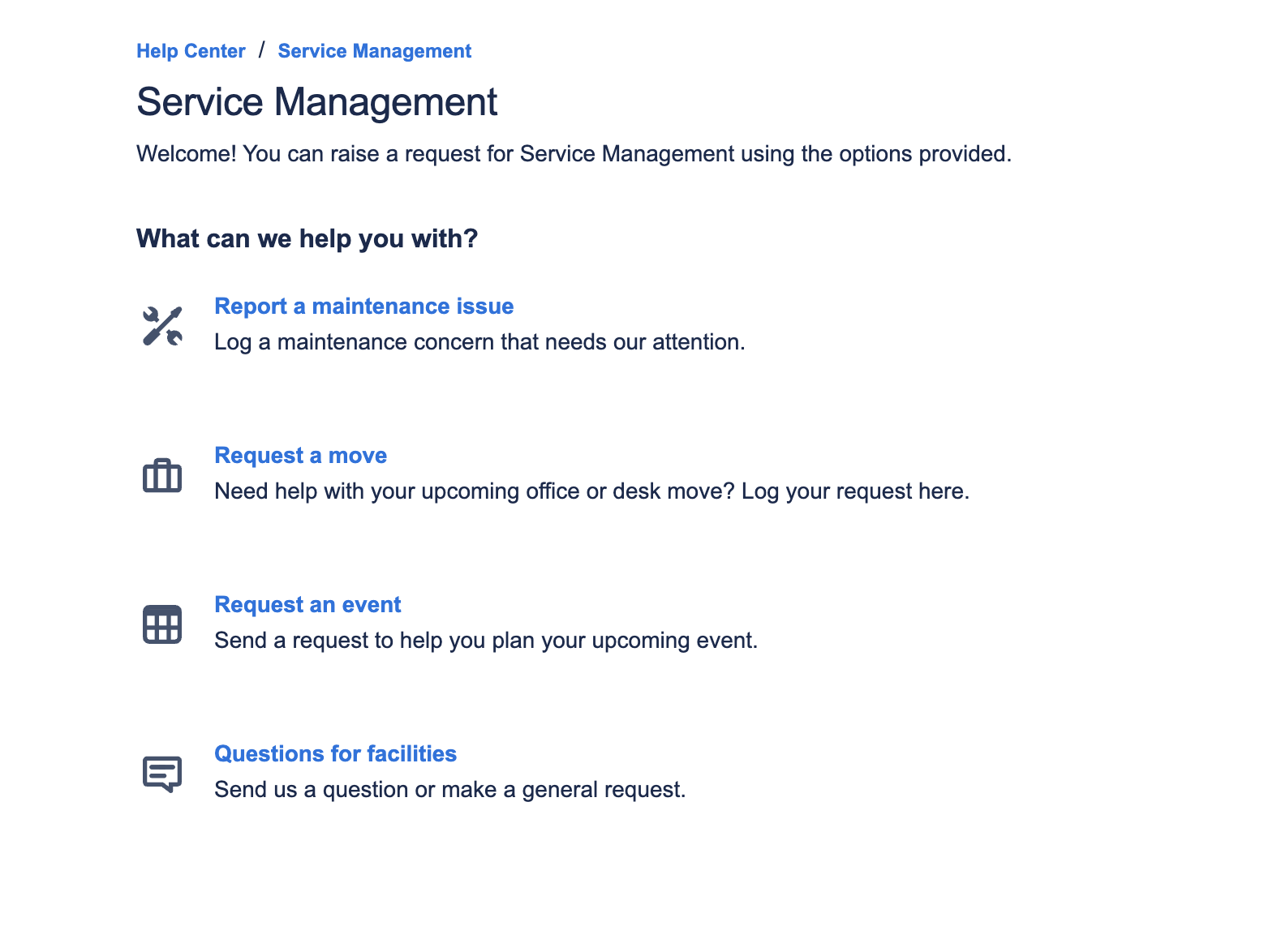Click the breadcrumb slash separator
Image resolution: width=1277 pixels, height=952 pixels.
(x=261, y=50)
